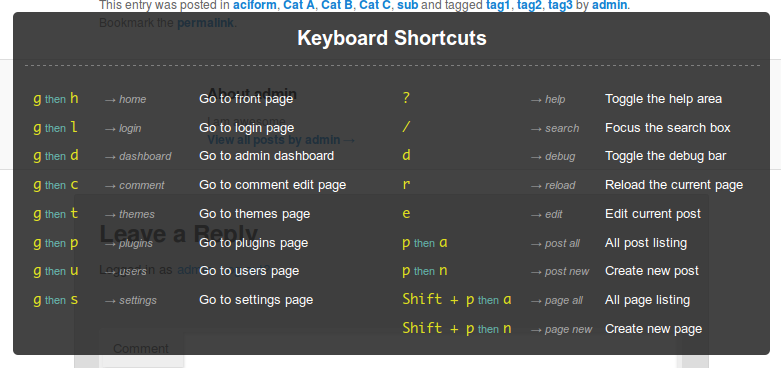Click the '→ post all' mnemonic label

pyautogui.click(x=555, y=244)
